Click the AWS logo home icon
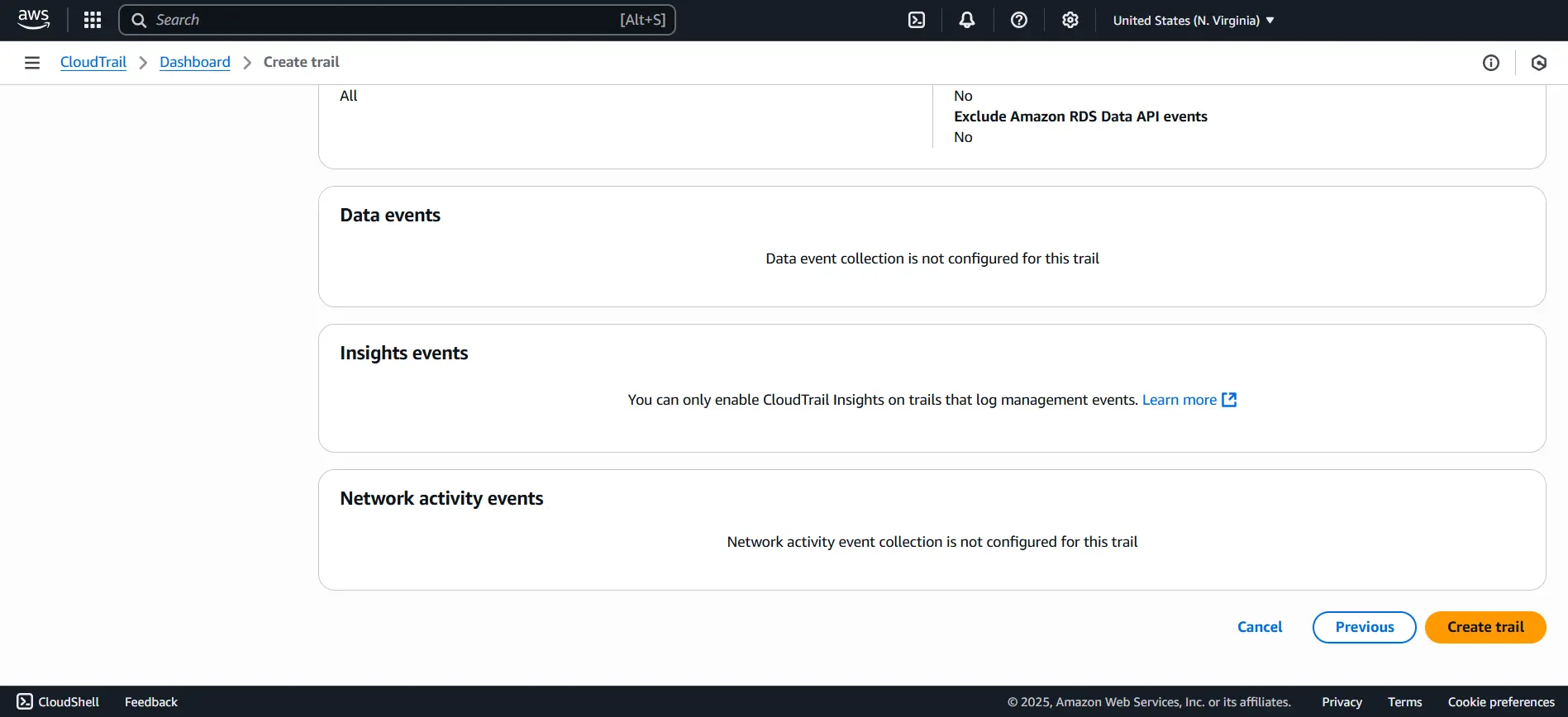1568x717 pixels. [33, 20]
